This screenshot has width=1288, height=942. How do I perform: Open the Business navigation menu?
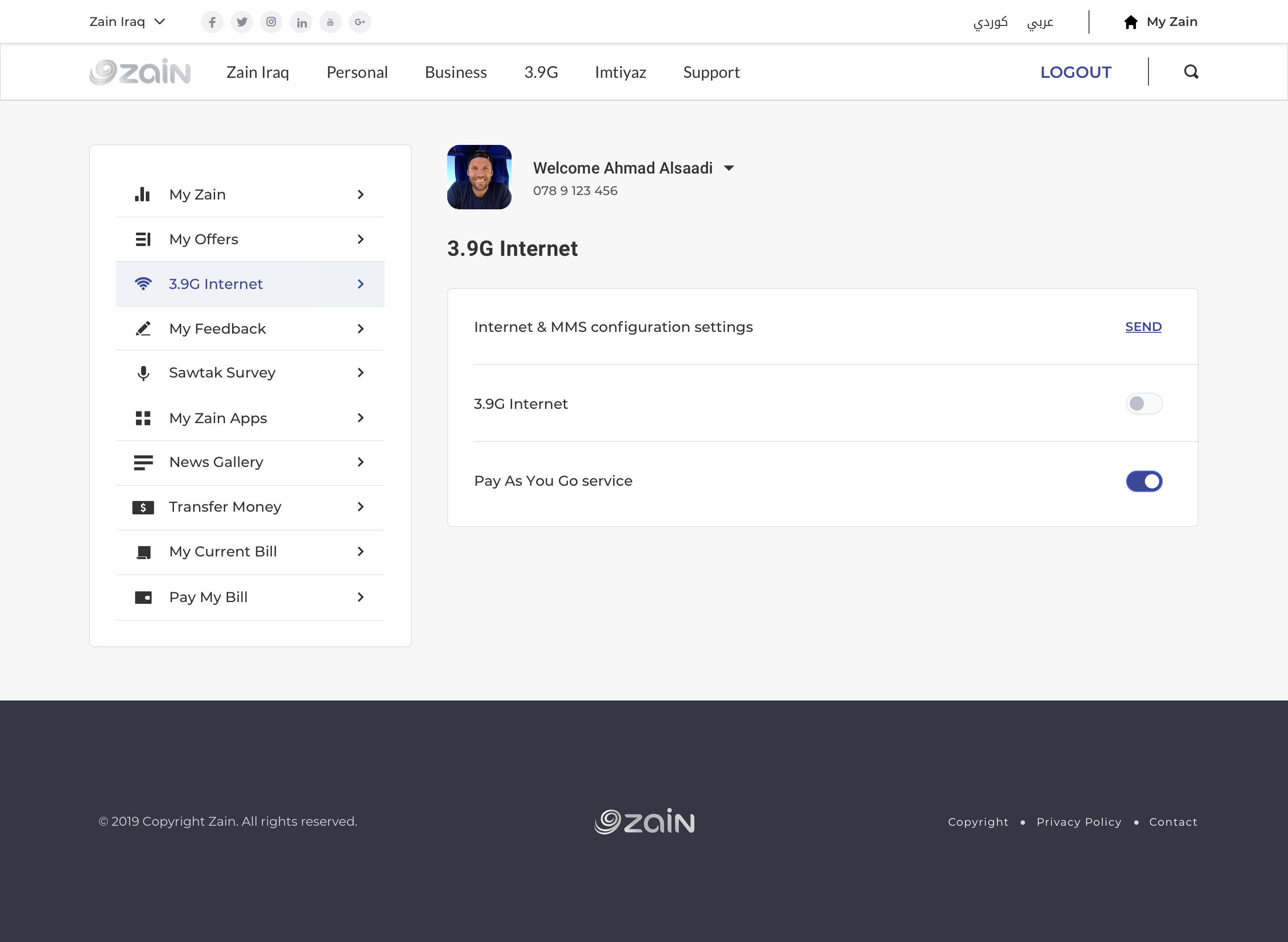tap(456, 72)
